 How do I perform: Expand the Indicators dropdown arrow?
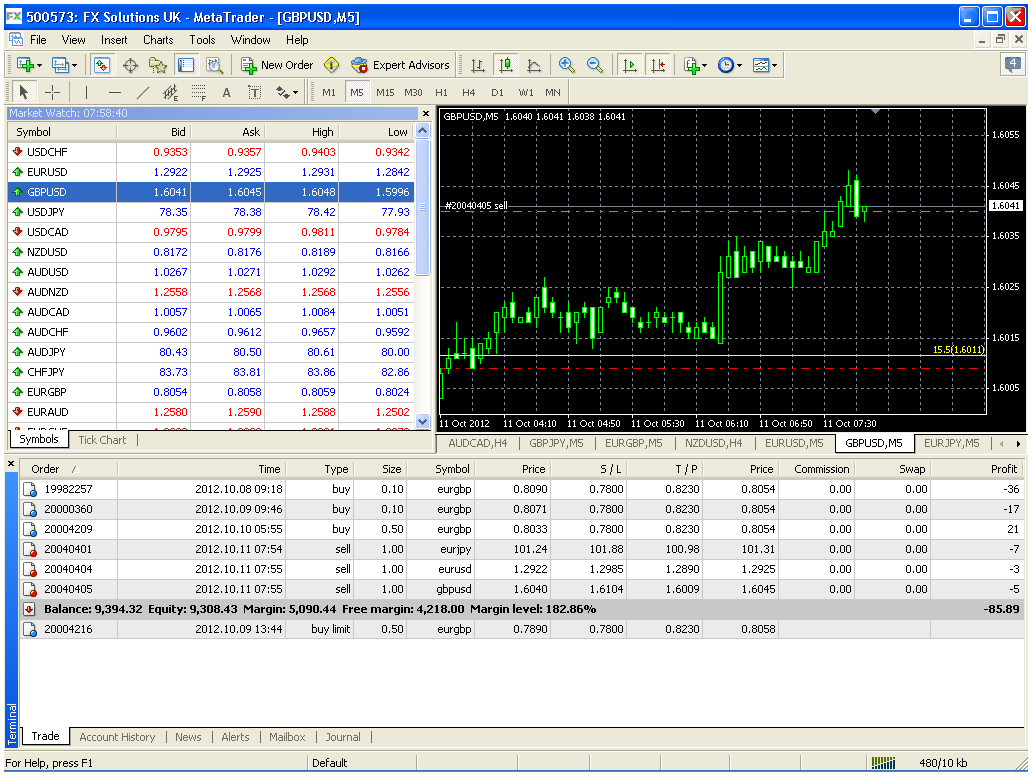[704, 66]
